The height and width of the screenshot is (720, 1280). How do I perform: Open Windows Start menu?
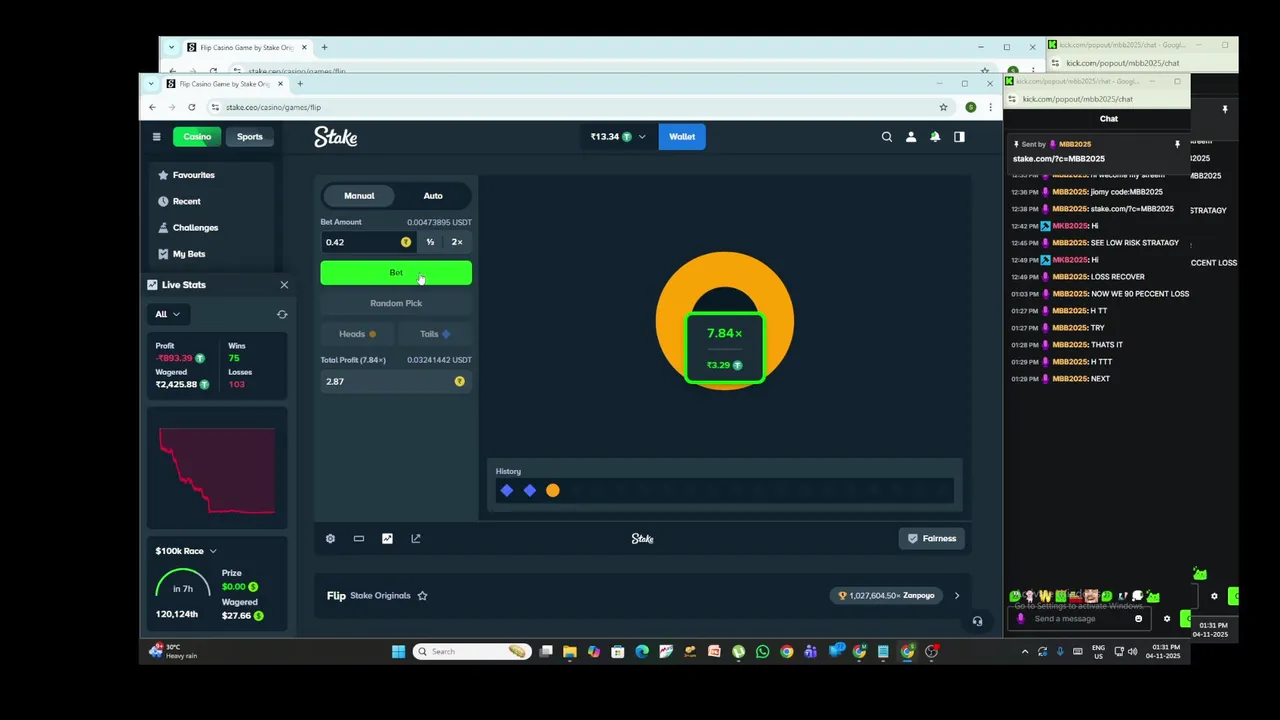[x=398, y=651]
